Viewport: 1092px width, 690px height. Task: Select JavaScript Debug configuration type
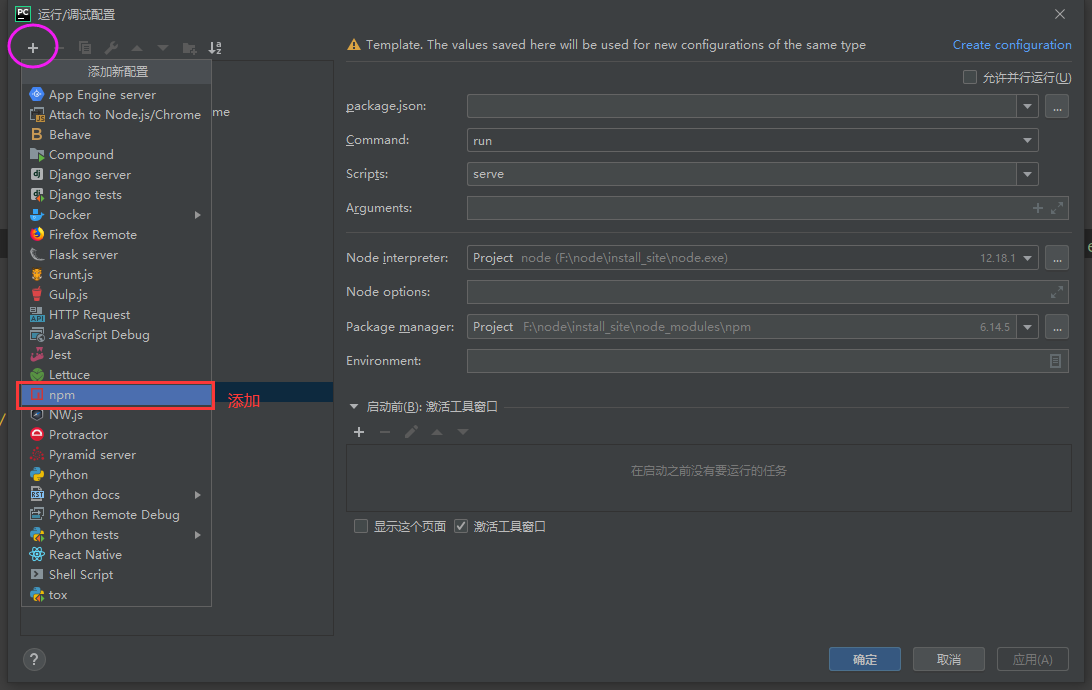[x=116, y=335]
